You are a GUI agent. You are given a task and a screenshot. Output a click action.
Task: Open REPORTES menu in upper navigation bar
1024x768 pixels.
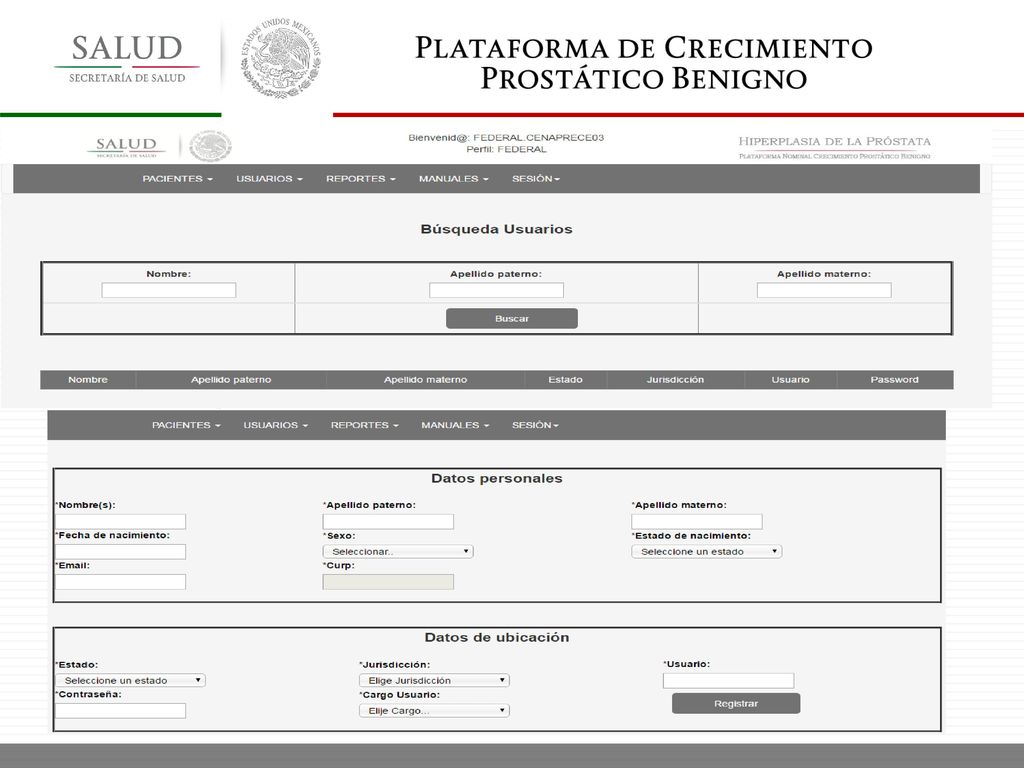click(360, 178)
